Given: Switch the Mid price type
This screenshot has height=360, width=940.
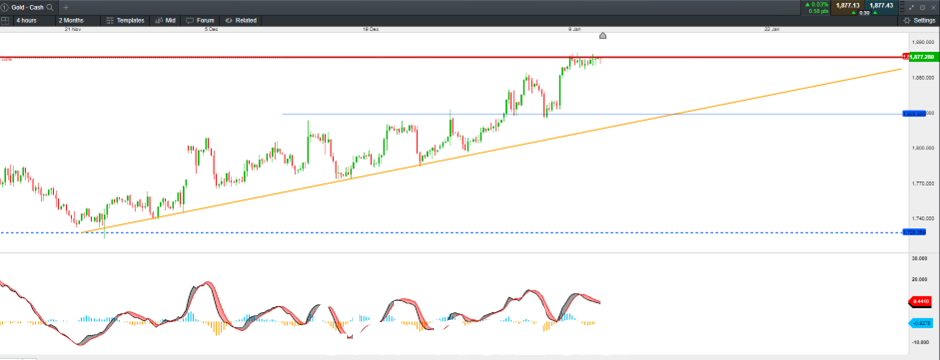Looking at the screenshot, I should click(166, 20).
